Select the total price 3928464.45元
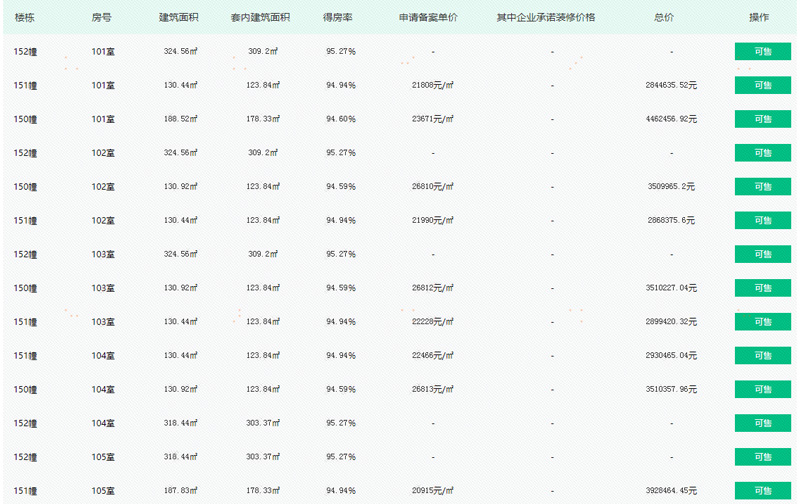 pos(671,491)
